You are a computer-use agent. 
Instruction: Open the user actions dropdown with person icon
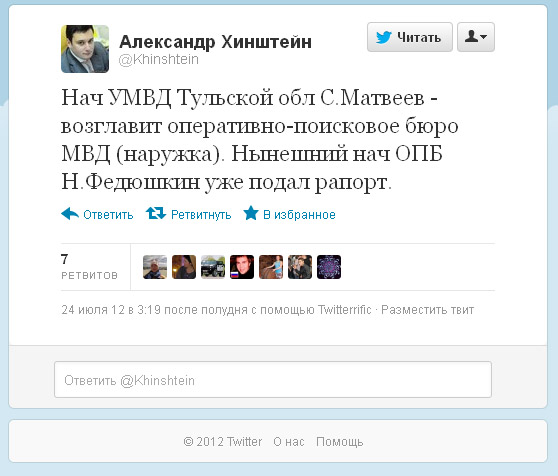tap(476, 37)
